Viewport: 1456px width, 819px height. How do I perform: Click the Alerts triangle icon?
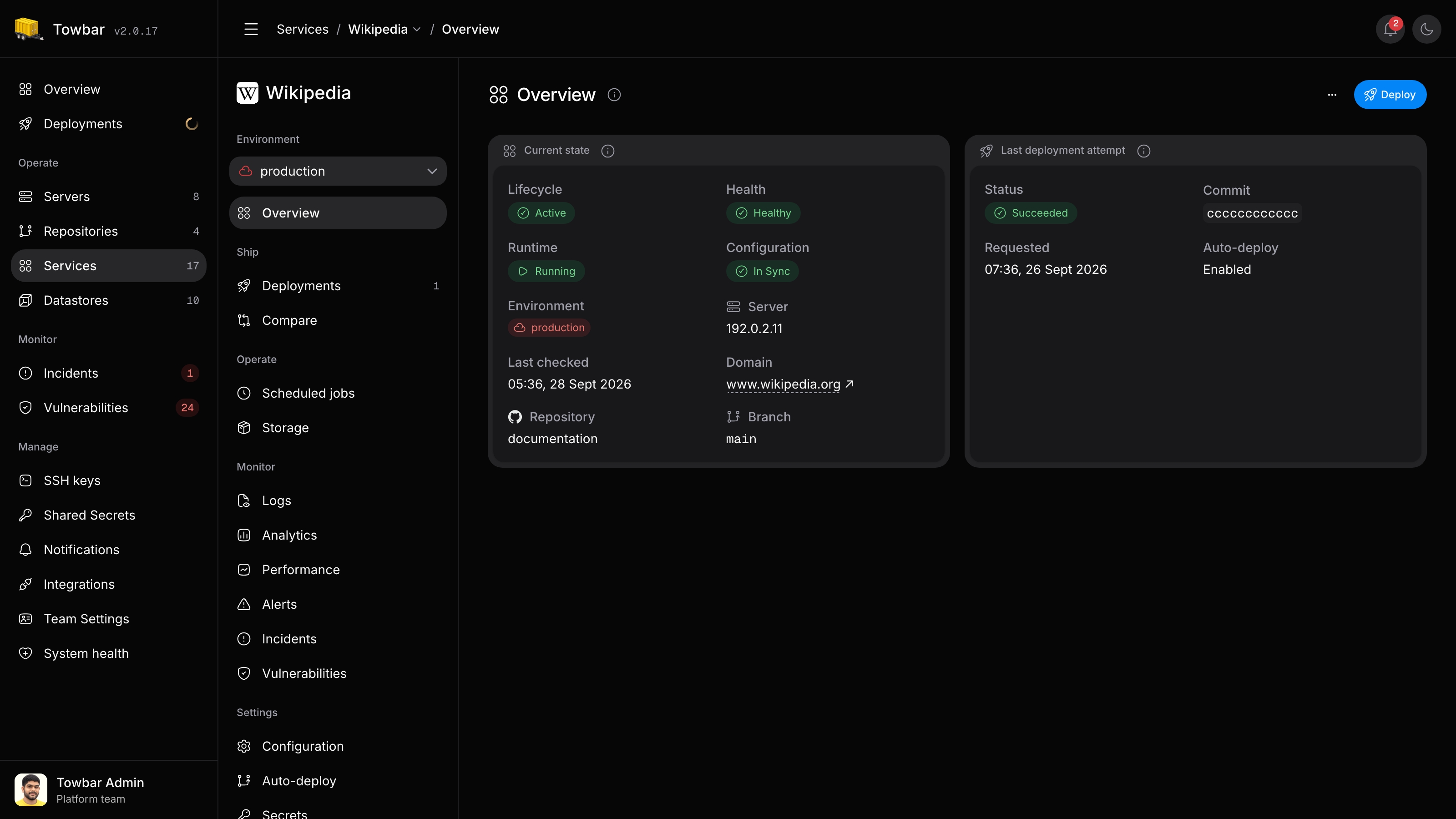tap(243, 604)
